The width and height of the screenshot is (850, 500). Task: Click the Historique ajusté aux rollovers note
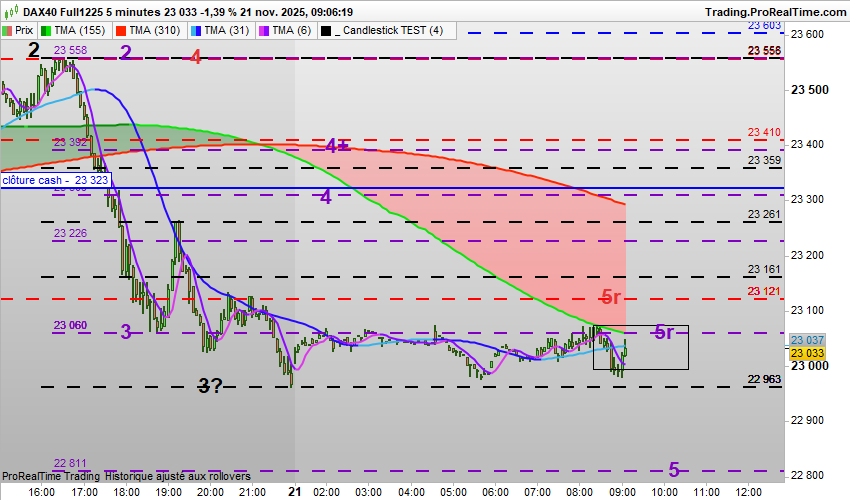tap(177, 476)
